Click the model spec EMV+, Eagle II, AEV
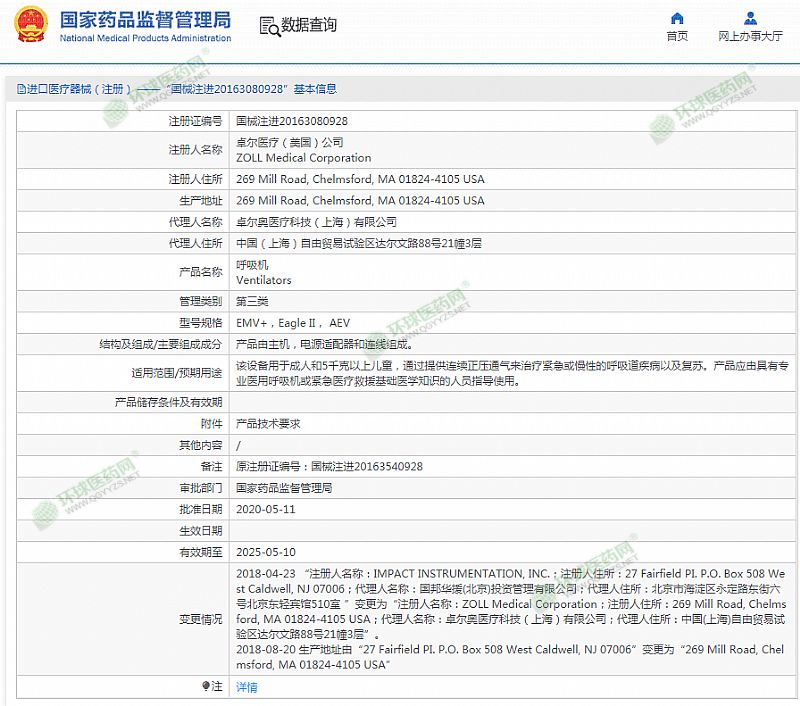 [x=293, y=323]
